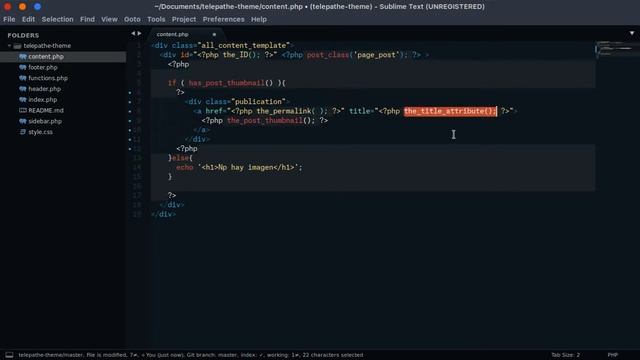
Task: Open functions.php in the sidebar
Action: pyautogui.click(x=48, y=78)
